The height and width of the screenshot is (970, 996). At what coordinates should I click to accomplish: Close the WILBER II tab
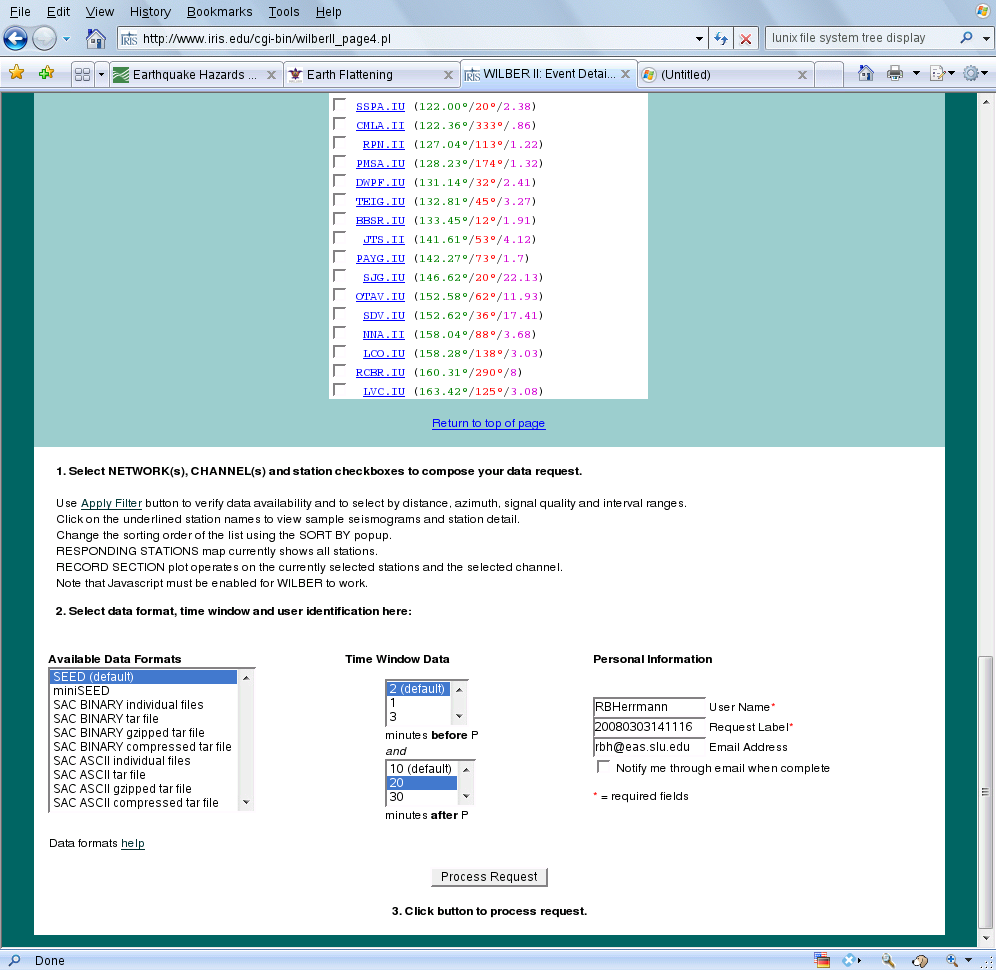click(x=626, y=74)
